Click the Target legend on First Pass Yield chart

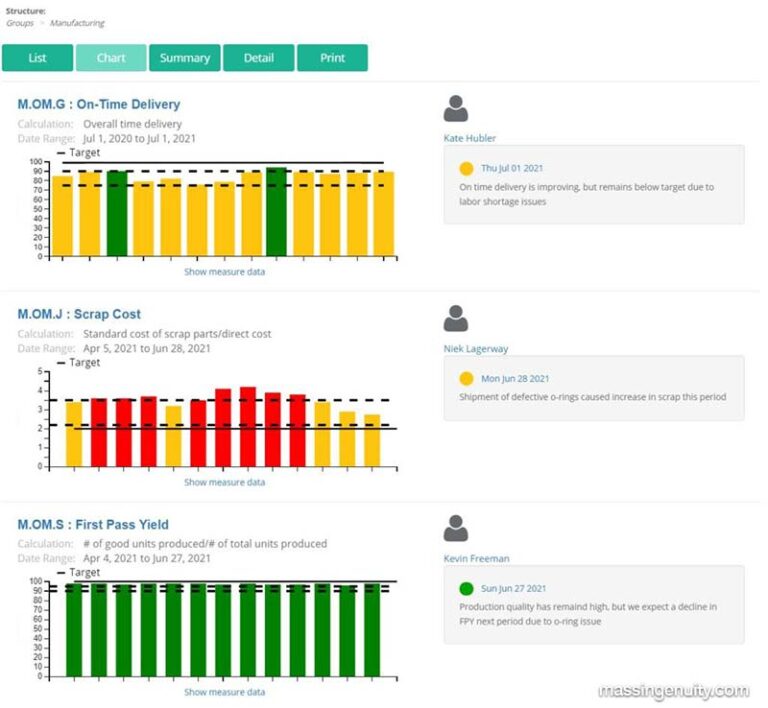click(79, 572)
